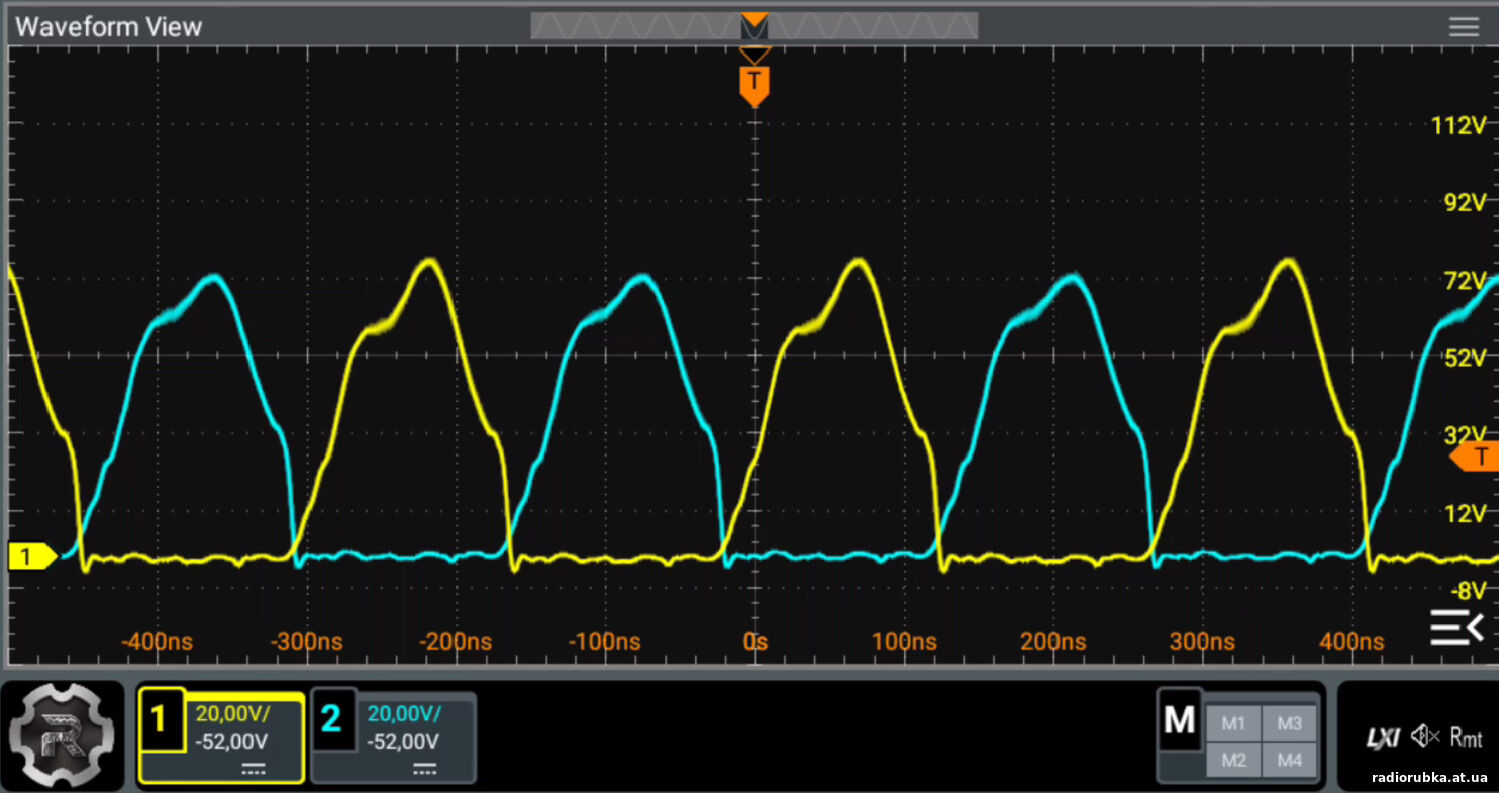Open the Math 'M' badge
Screen dimensions: 1499x793
1180,721
